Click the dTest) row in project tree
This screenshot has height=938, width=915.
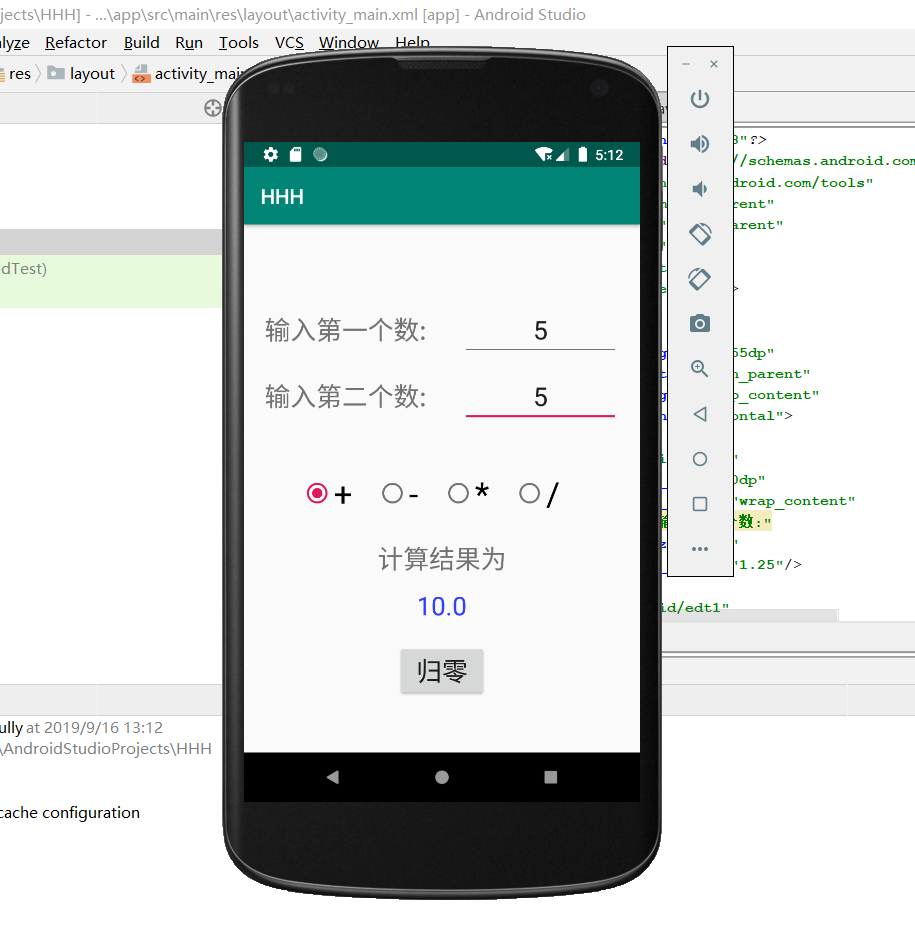pyautogui.click(x=111, y=269)
